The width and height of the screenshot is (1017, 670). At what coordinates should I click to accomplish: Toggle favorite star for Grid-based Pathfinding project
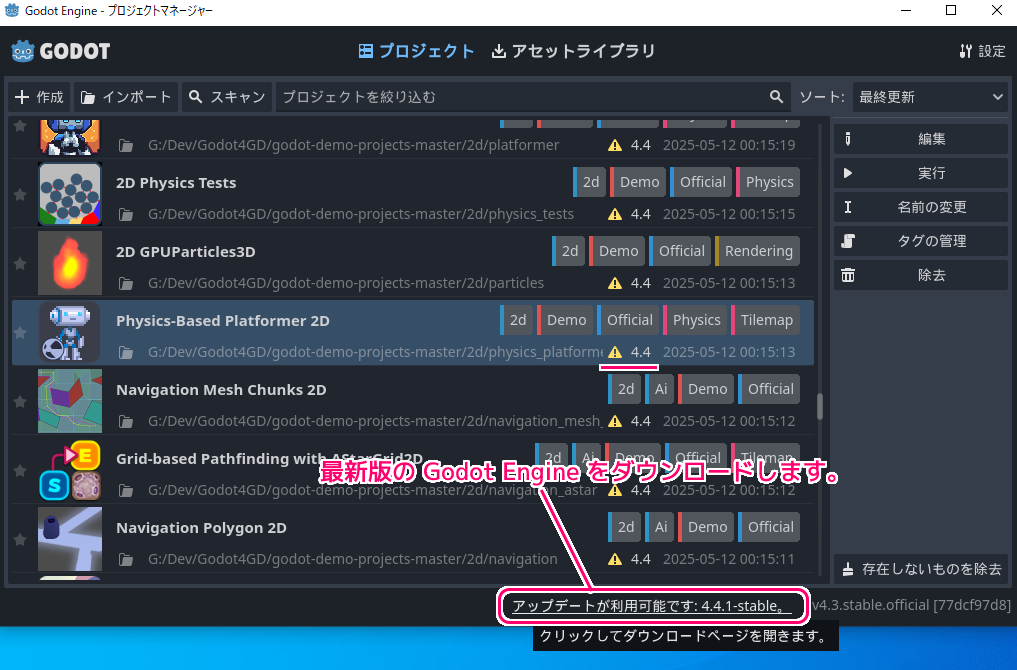[x=20, y=470]
